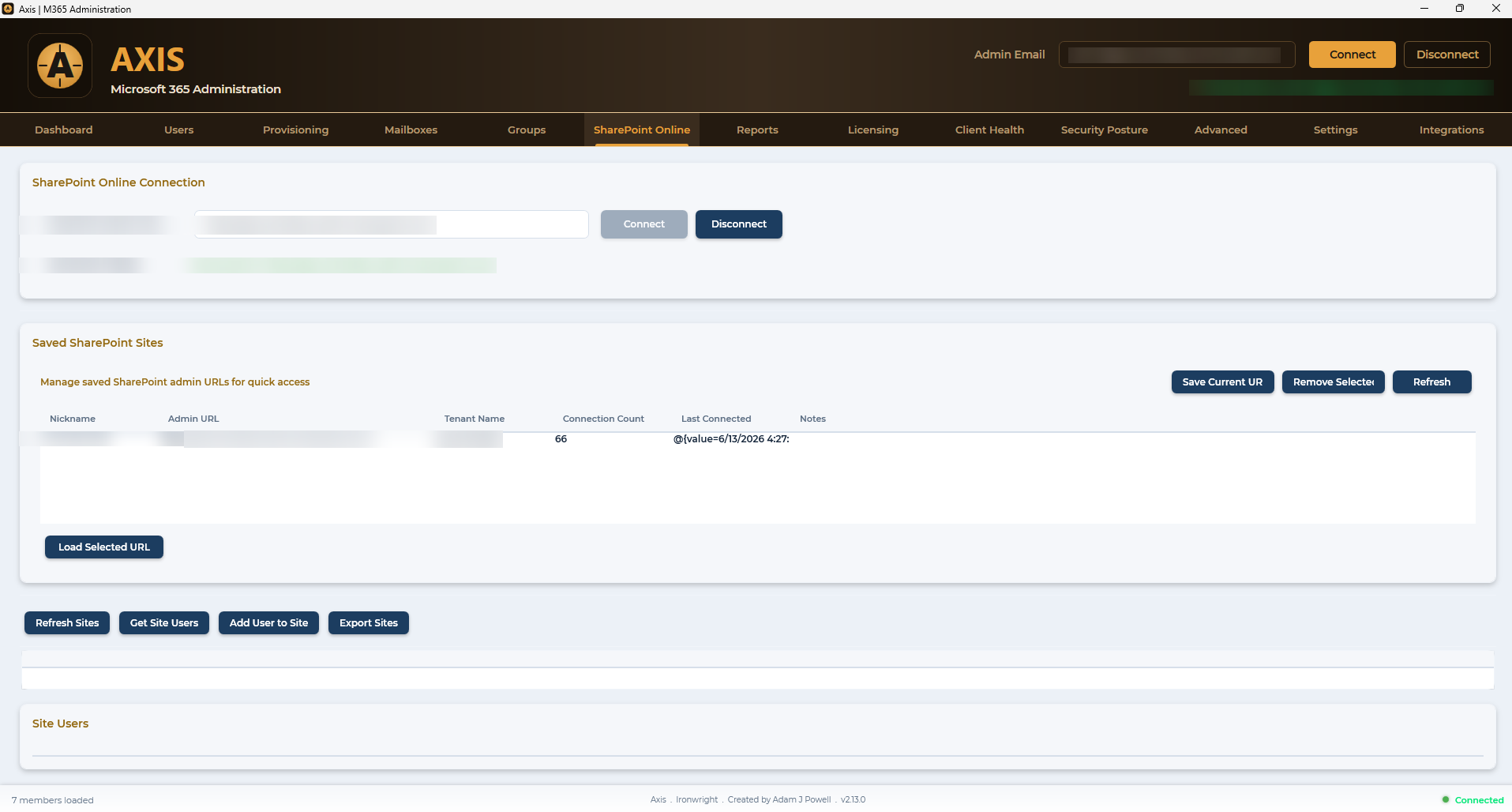Click '7 members loaded' status text
1512x812 pixels.
click(53, 800)
